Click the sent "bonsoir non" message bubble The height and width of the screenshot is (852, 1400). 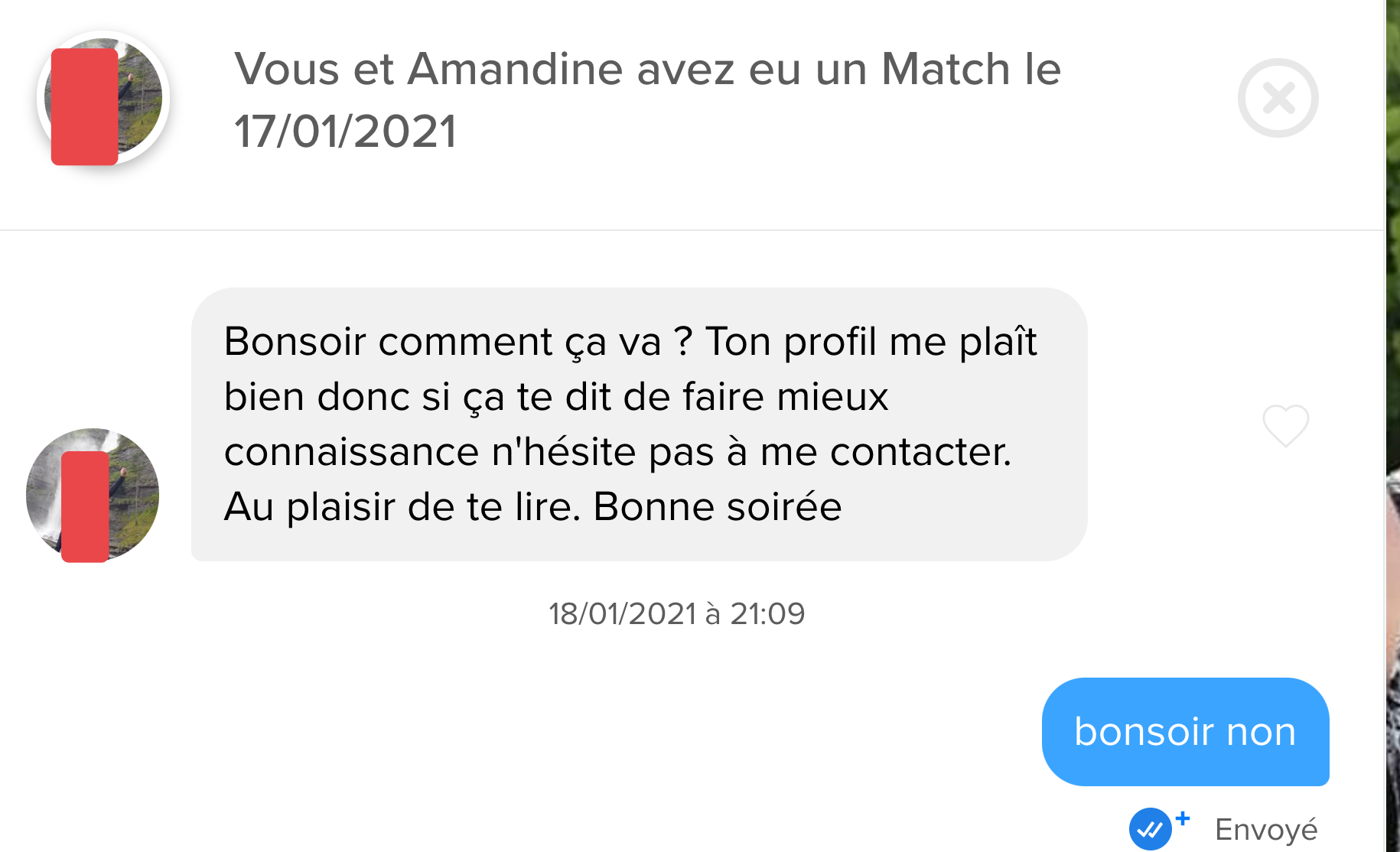point(1185,731)
